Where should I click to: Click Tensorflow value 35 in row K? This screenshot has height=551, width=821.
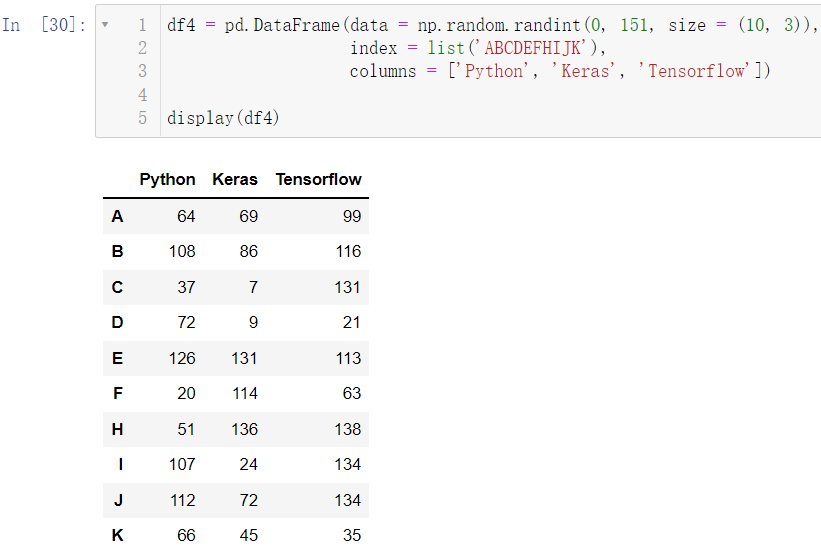click(x=352, y=535)
